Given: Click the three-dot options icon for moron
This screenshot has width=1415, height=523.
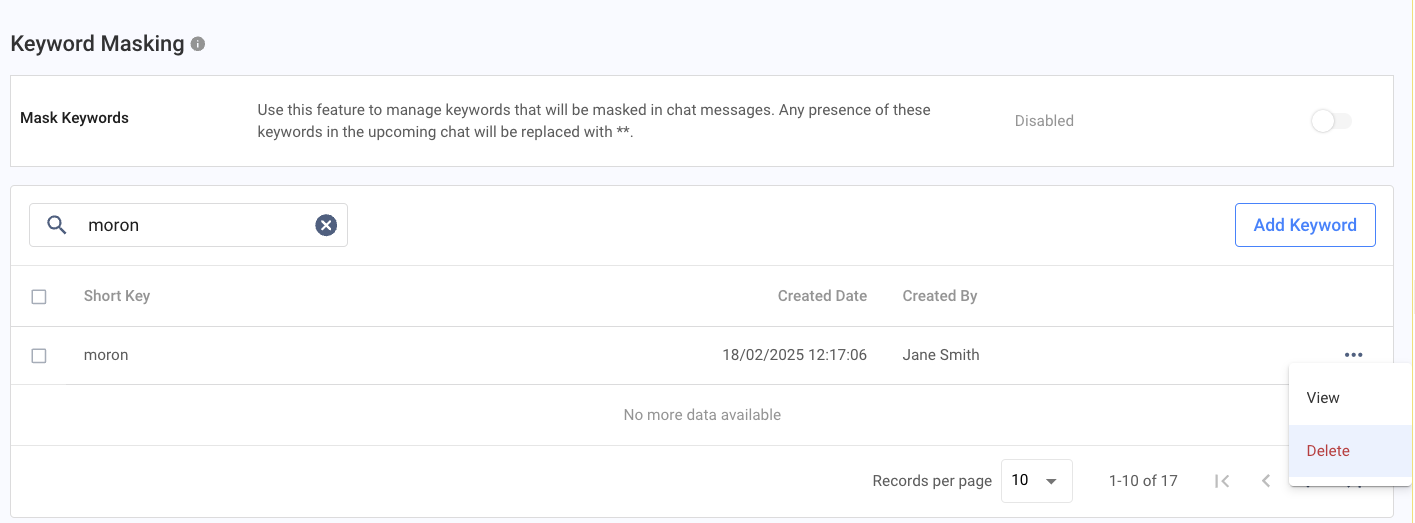Looking at the screenshot, I should (x=1353, y=355).
